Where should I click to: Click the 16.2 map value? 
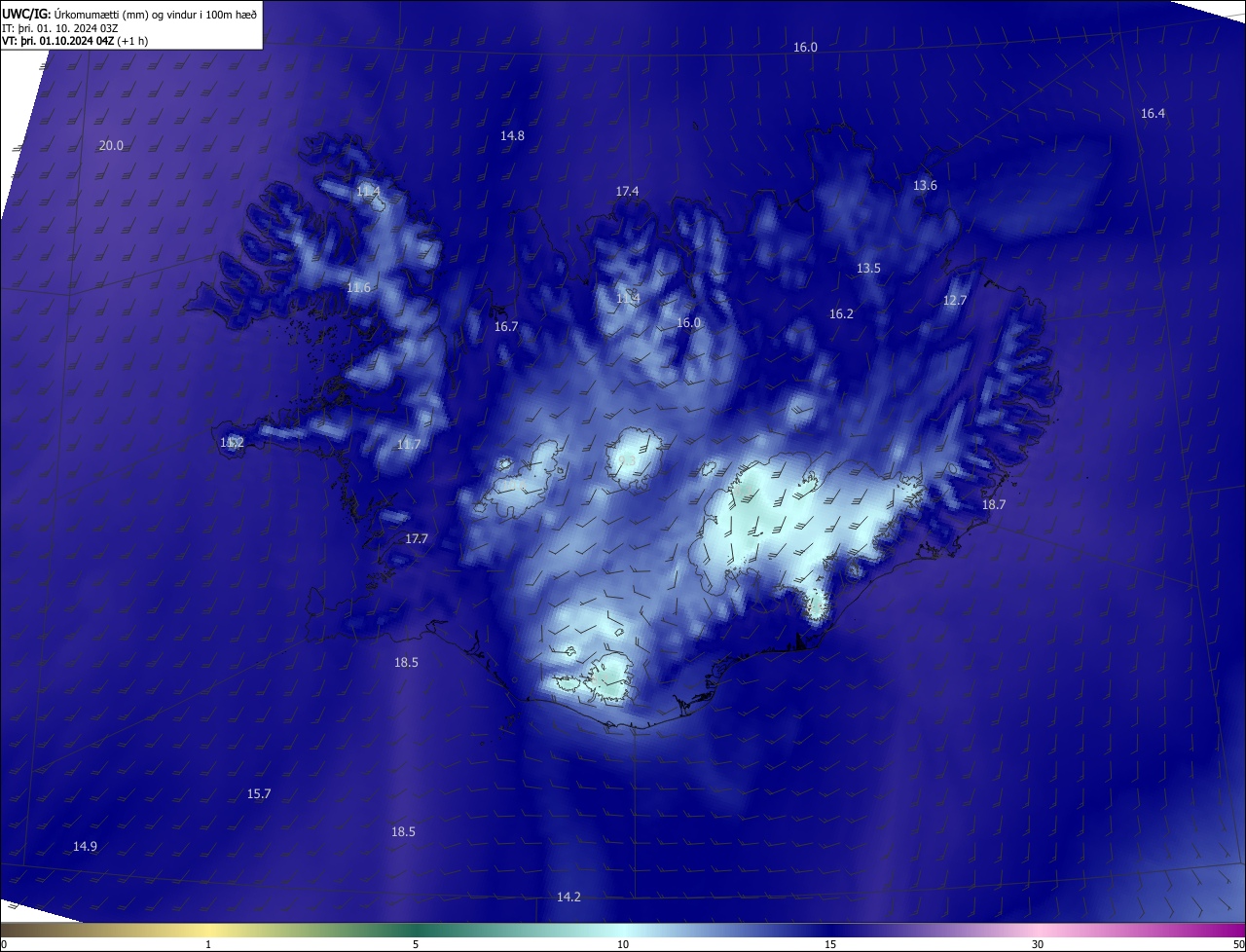(x=841, y=314)
